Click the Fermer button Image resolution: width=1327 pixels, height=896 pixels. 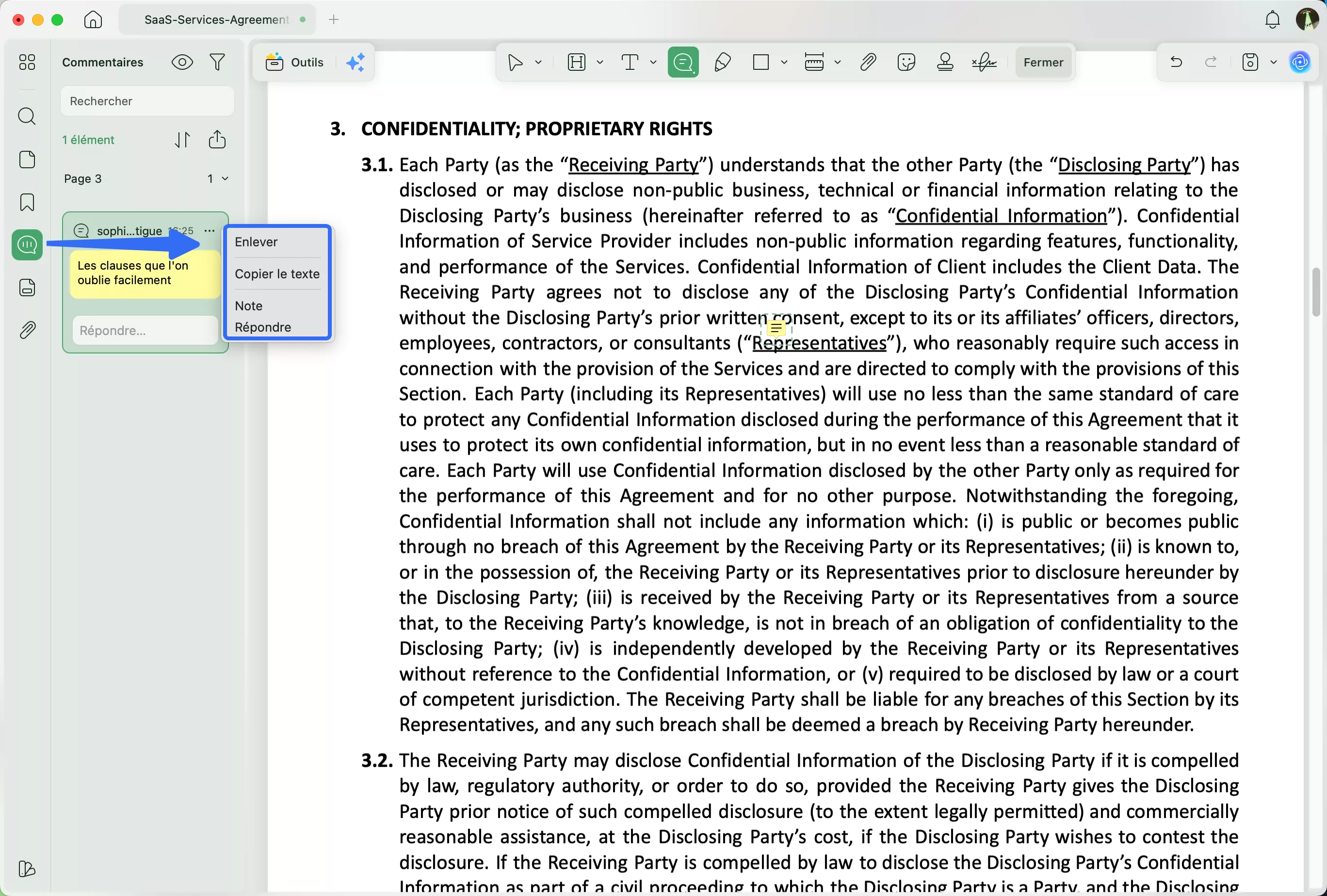1043,62
